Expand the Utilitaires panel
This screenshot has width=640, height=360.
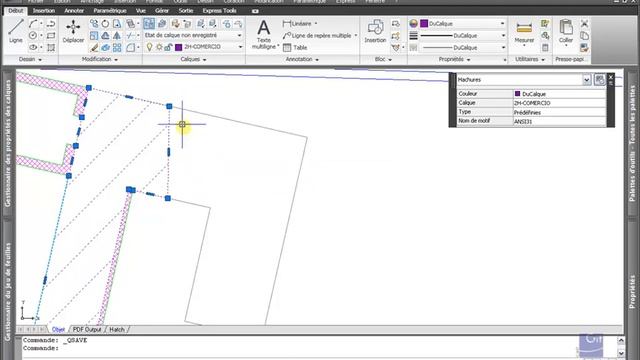coord(530,59)
